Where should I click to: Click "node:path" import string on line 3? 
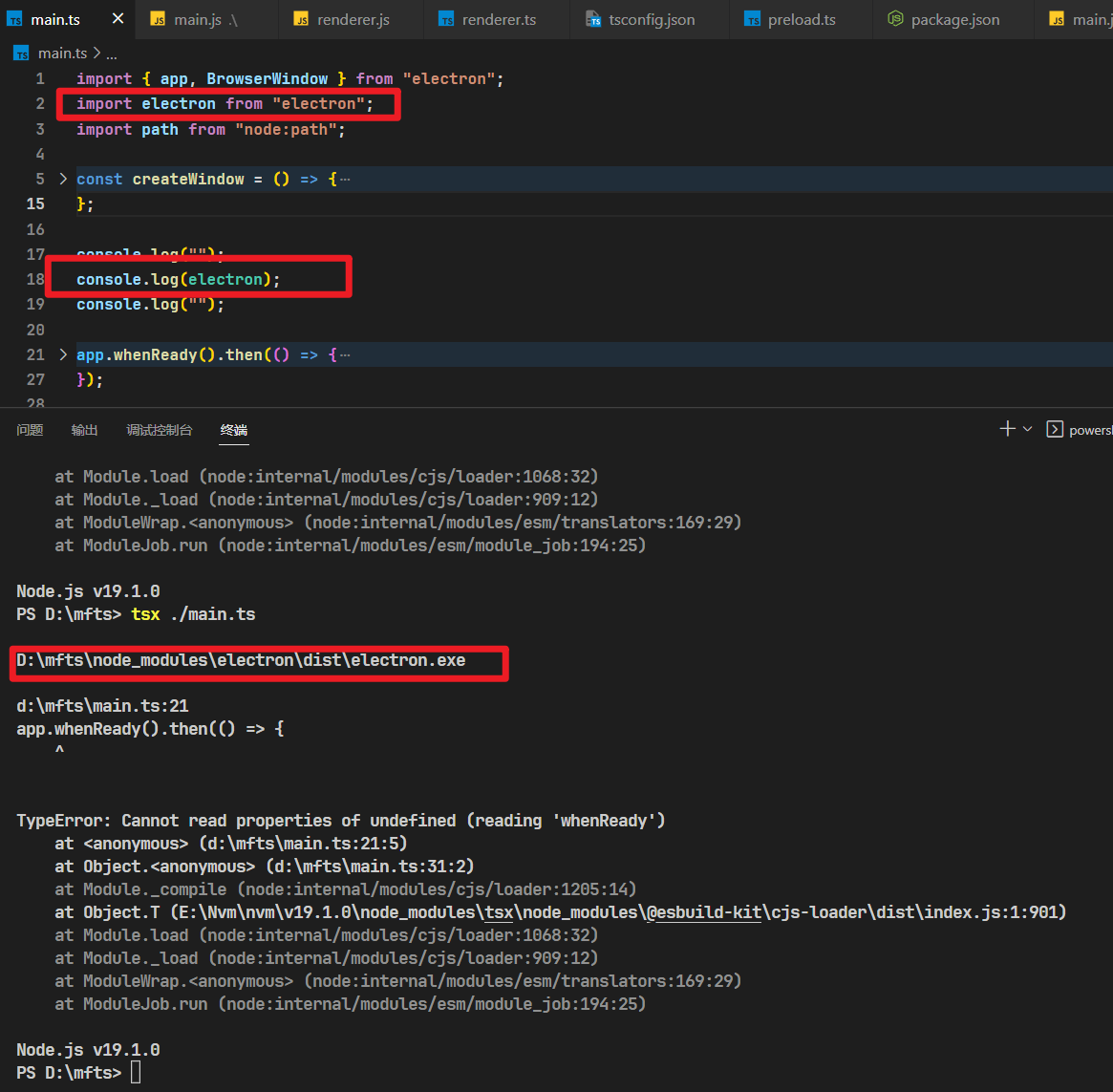[286, 129]
